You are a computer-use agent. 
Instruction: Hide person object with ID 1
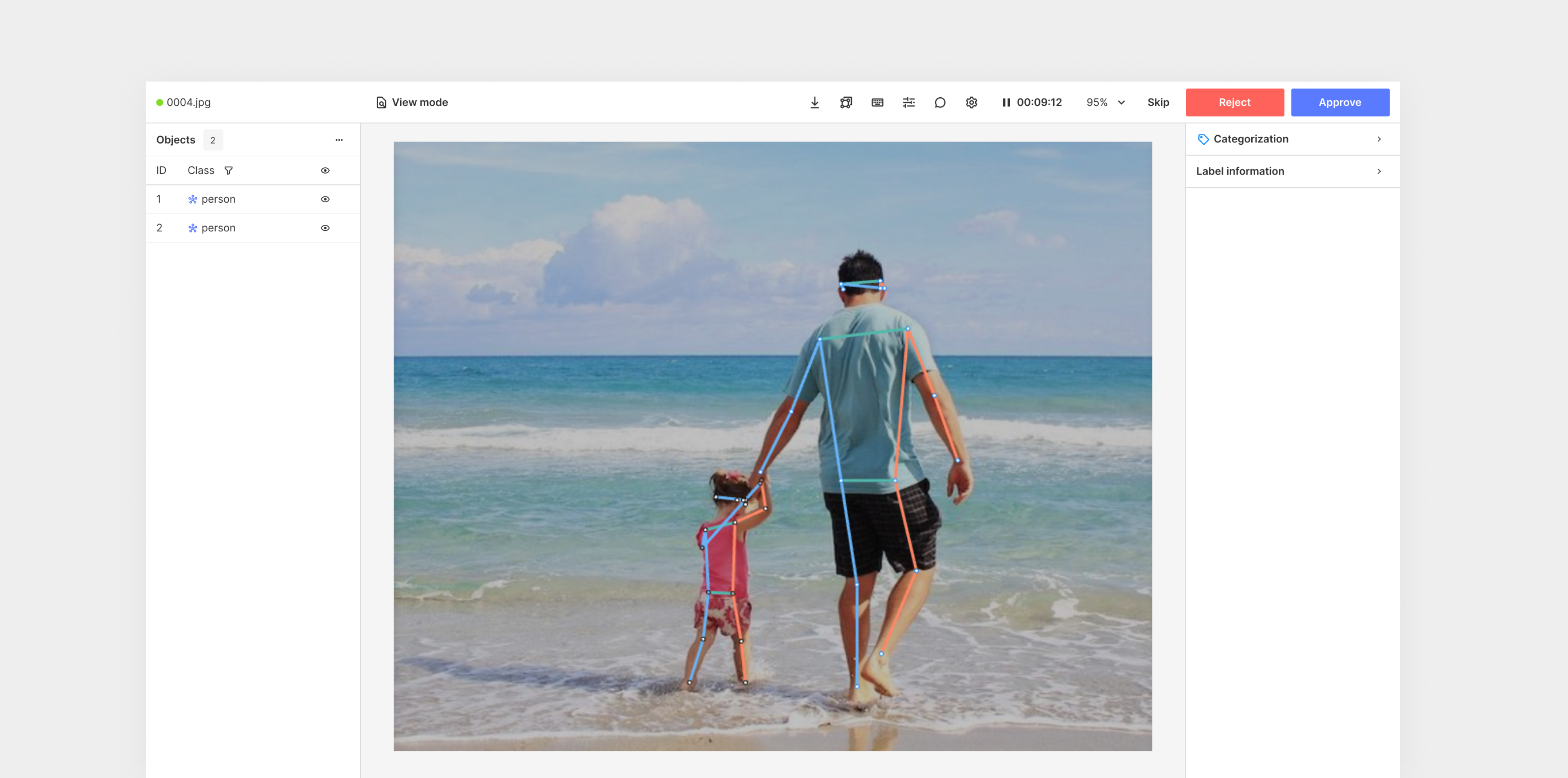point(325,199)
